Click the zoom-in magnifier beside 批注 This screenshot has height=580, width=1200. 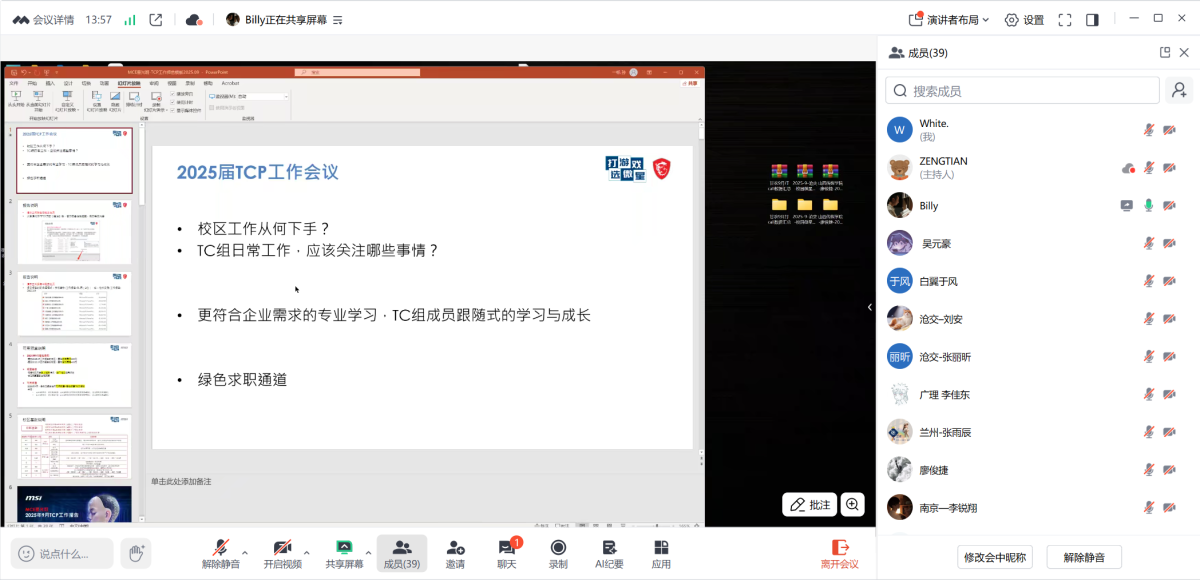coord(853,505)
